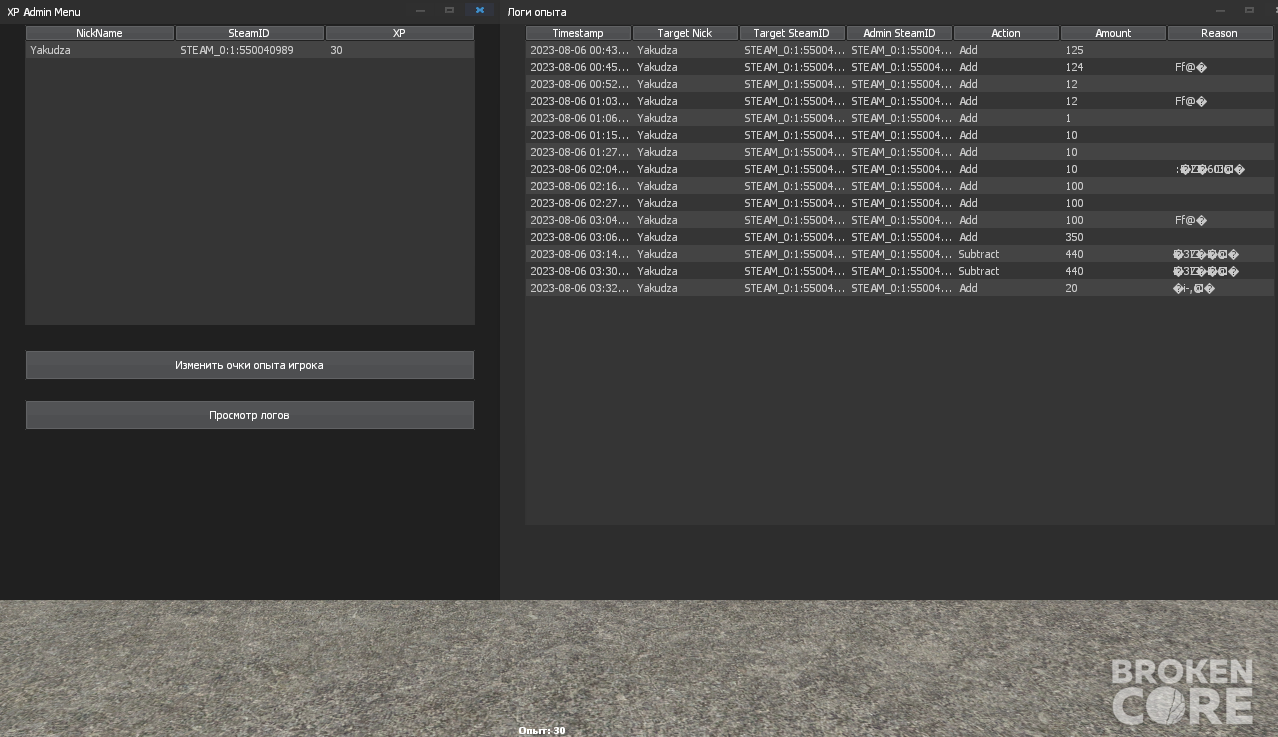Viewport: 1278px width, 737px height.
Task: Sort logs by Action column header
Action: pyautogui.click(x=1006, y=33)
